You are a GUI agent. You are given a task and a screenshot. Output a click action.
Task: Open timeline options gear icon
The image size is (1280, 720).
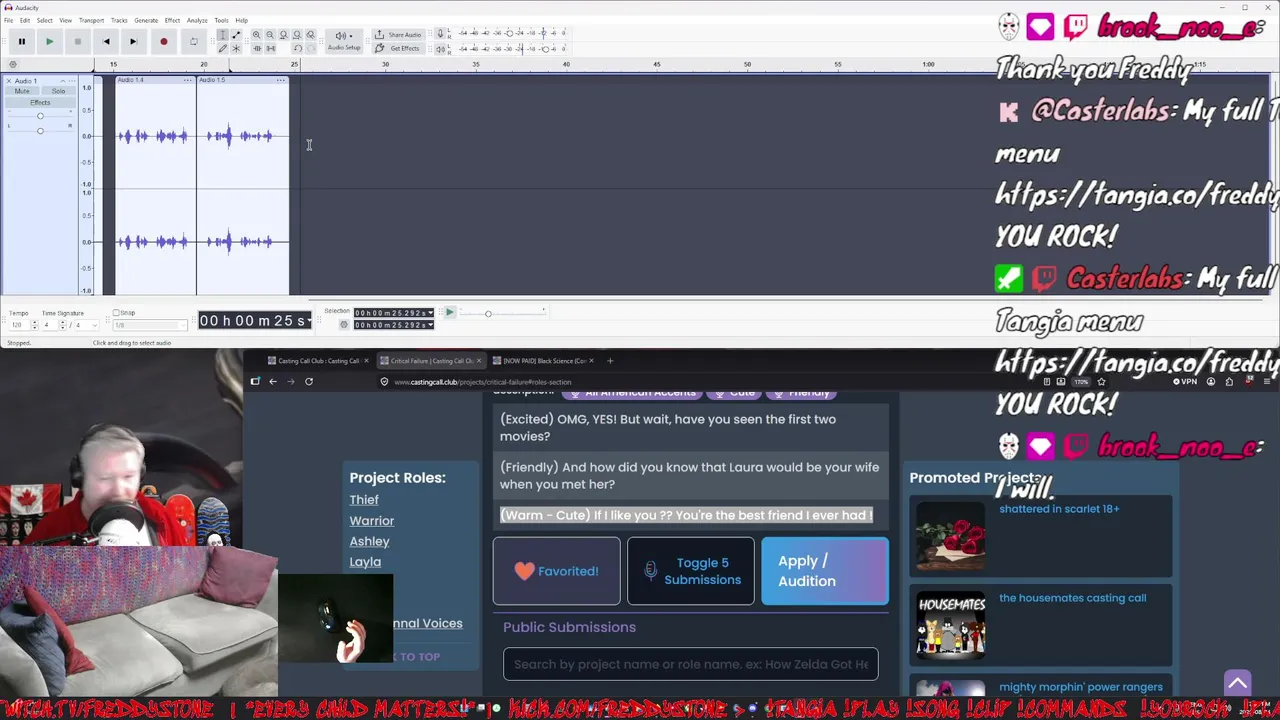(x=13, y=64)
